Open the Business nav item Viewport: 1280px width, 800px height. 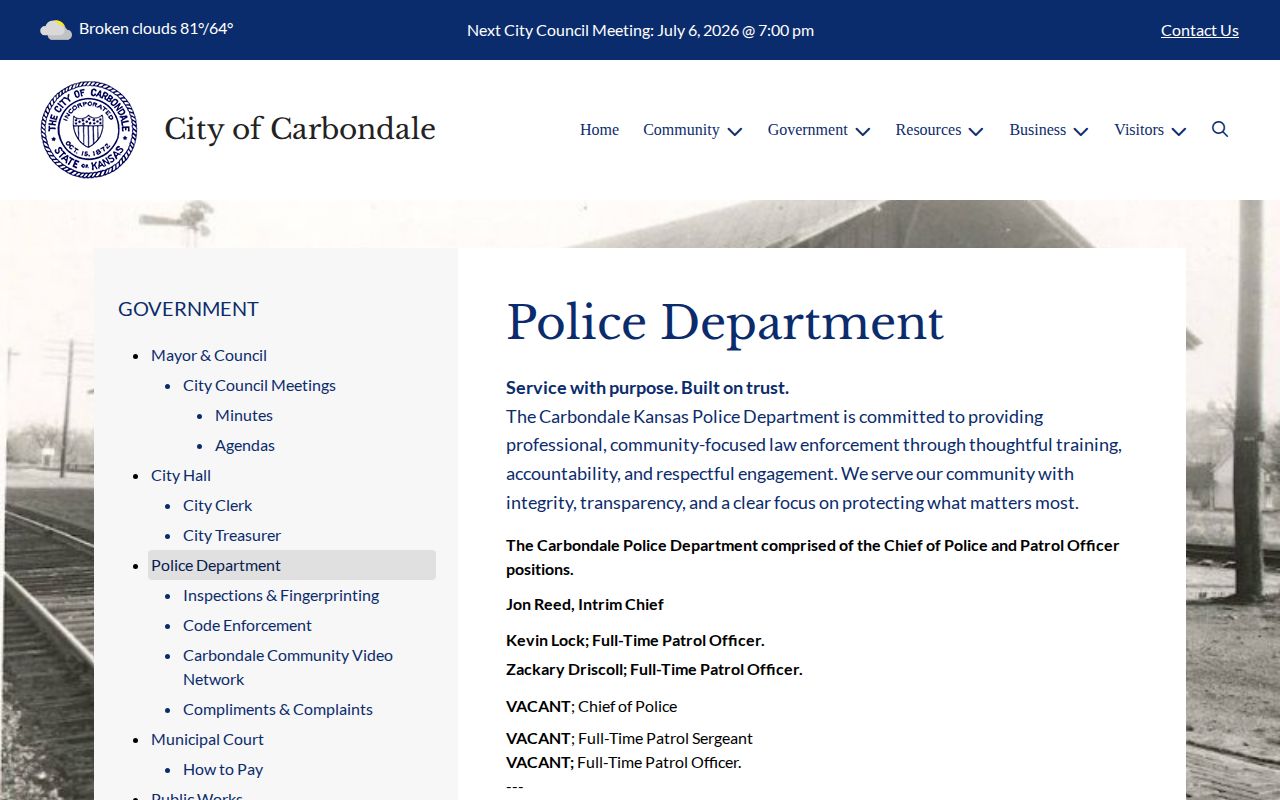[1037, 130]
